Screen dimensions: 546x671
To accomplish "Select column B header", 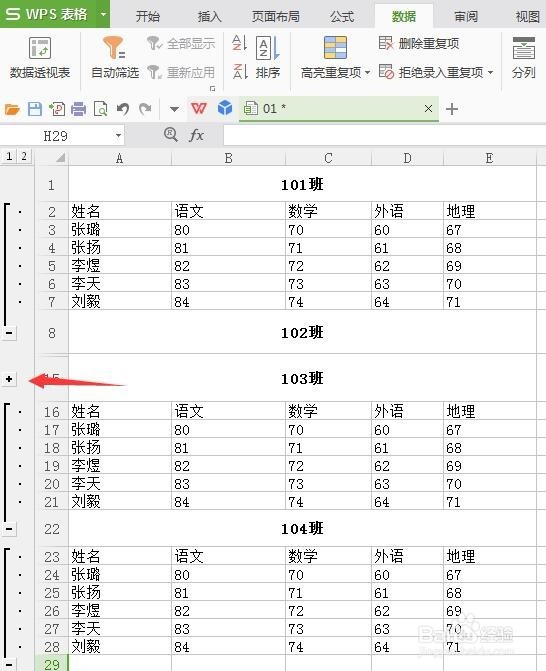I will click(228, 158).
